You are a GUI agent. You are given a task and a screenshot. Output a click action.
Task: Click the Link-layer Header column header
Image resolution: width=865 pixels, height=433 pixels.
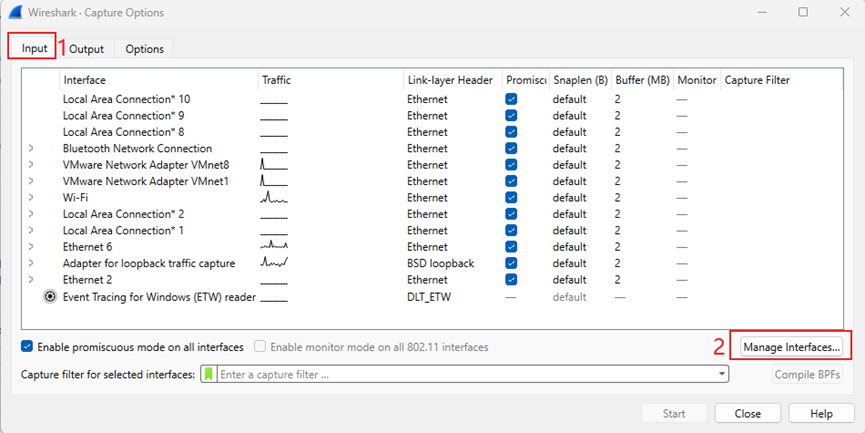click(453, 80)
